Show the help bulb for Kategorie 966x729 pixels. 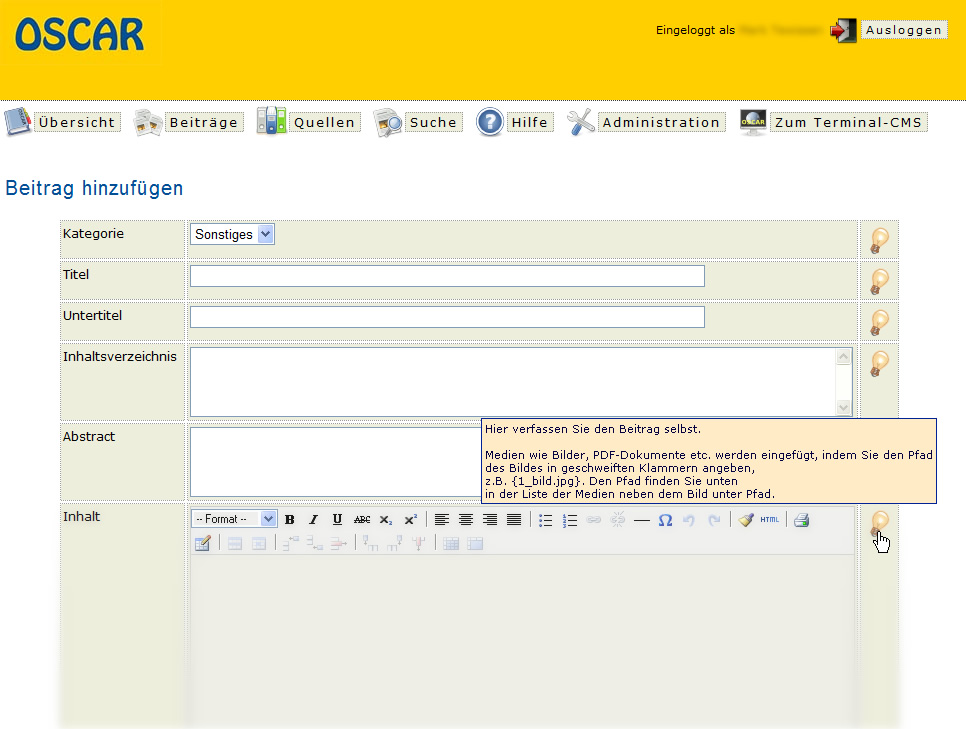pyautogui.click(x=879, y=240)
